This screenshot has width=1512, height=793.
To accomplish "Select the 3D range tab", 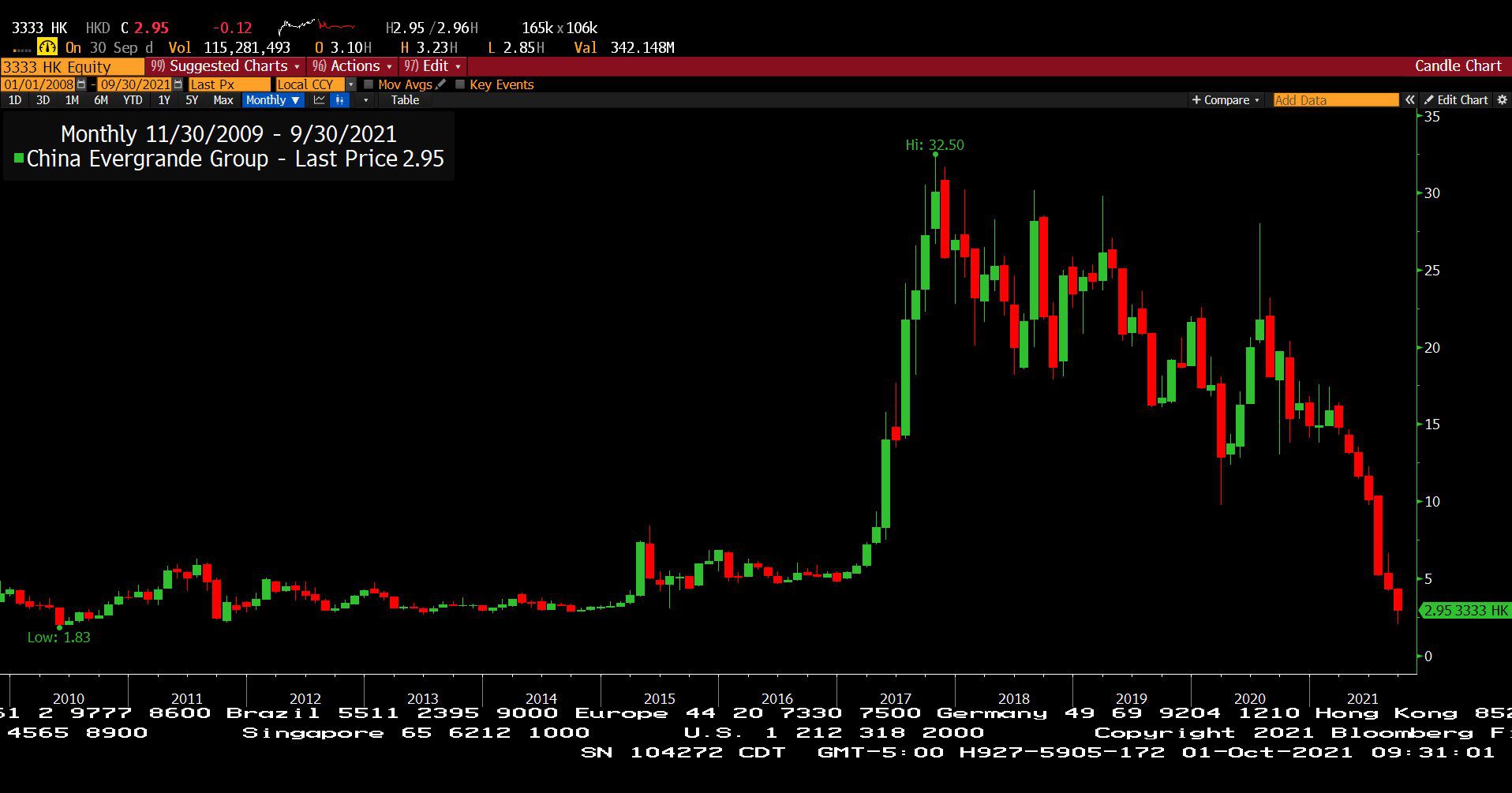I will [43, 100].
